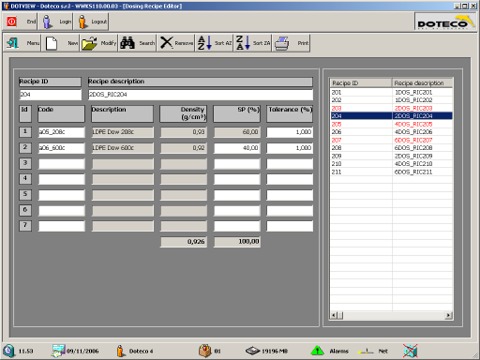Click the recipe list scroll right arrow
The width and height of the screenshot is (480, 360).
[x=449, y=315]
